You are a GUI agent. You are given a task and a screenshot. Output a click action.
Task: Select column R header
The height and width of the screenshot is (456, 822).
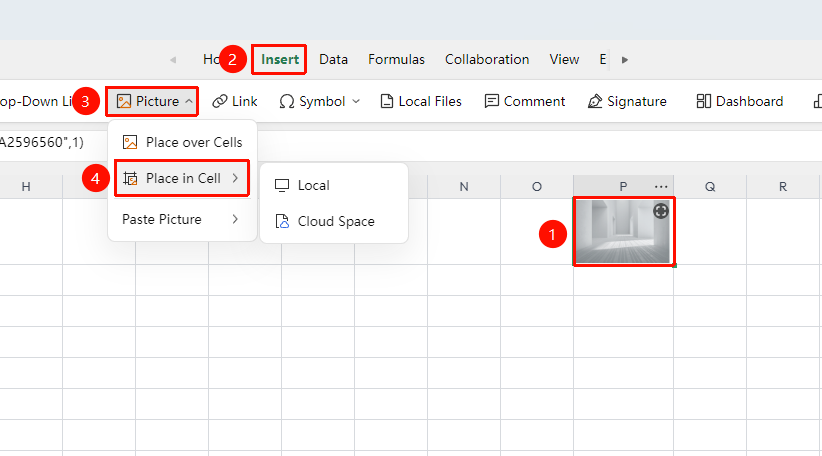click(x=783, y=187)
